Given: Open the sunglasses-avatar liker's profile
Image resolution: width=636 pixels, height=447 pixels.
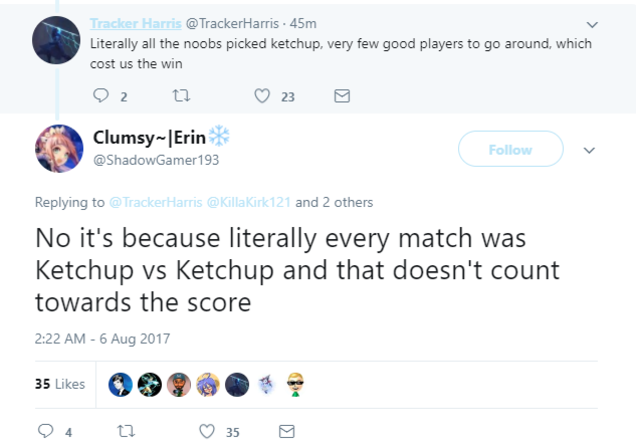Looking at the screenshot, I should coord(295,385).
